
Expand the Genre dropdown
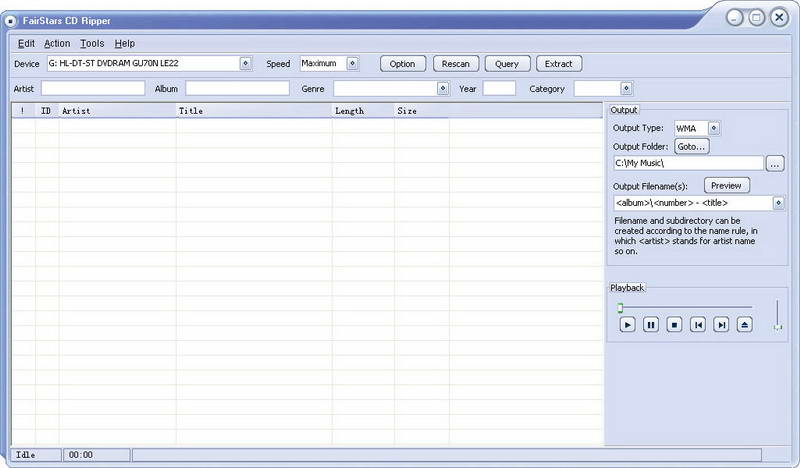443,88
